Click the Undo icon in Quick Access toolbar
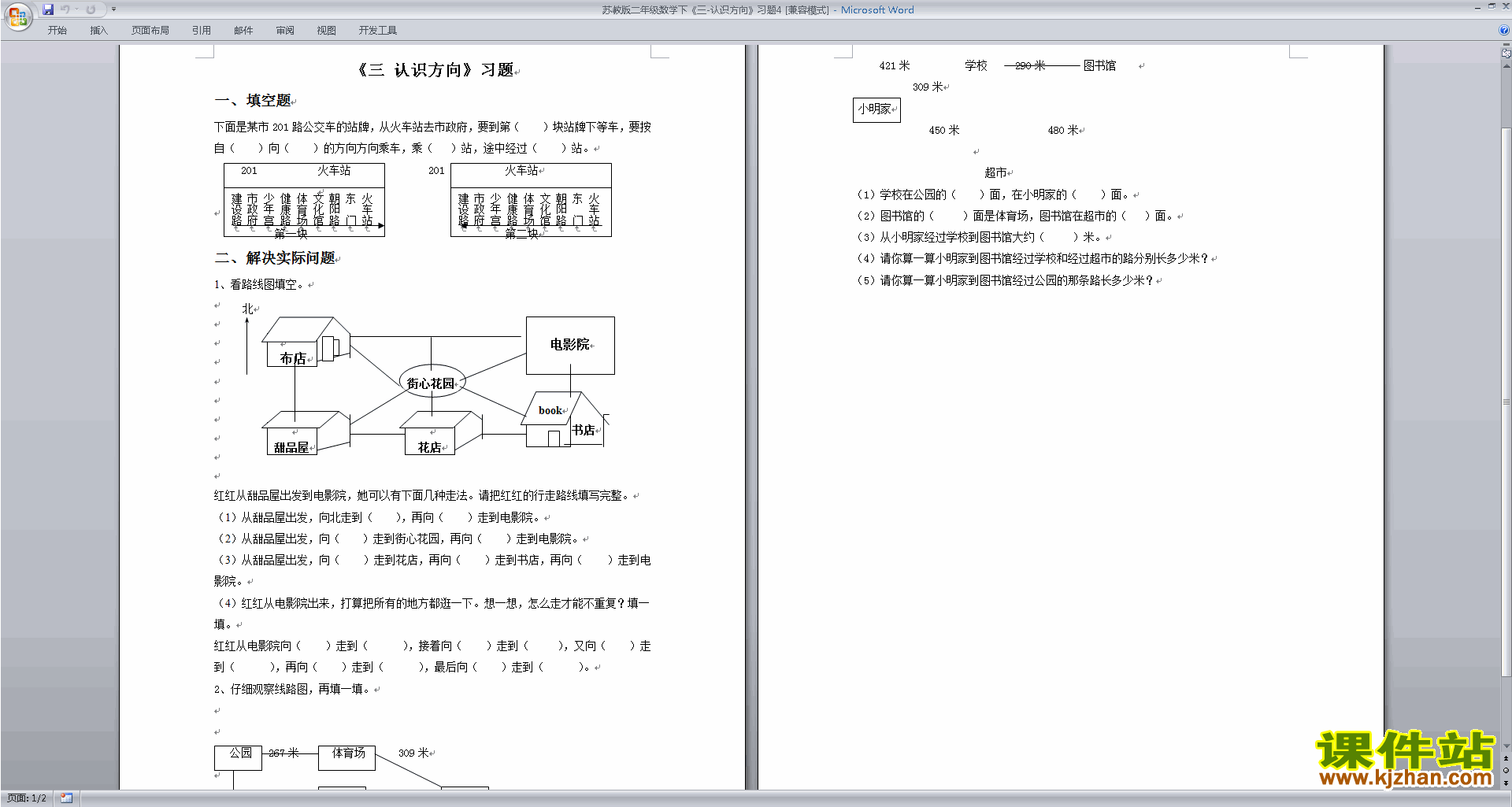The height and width of the screenshot is (807, 1512). [x=65, y=9]
